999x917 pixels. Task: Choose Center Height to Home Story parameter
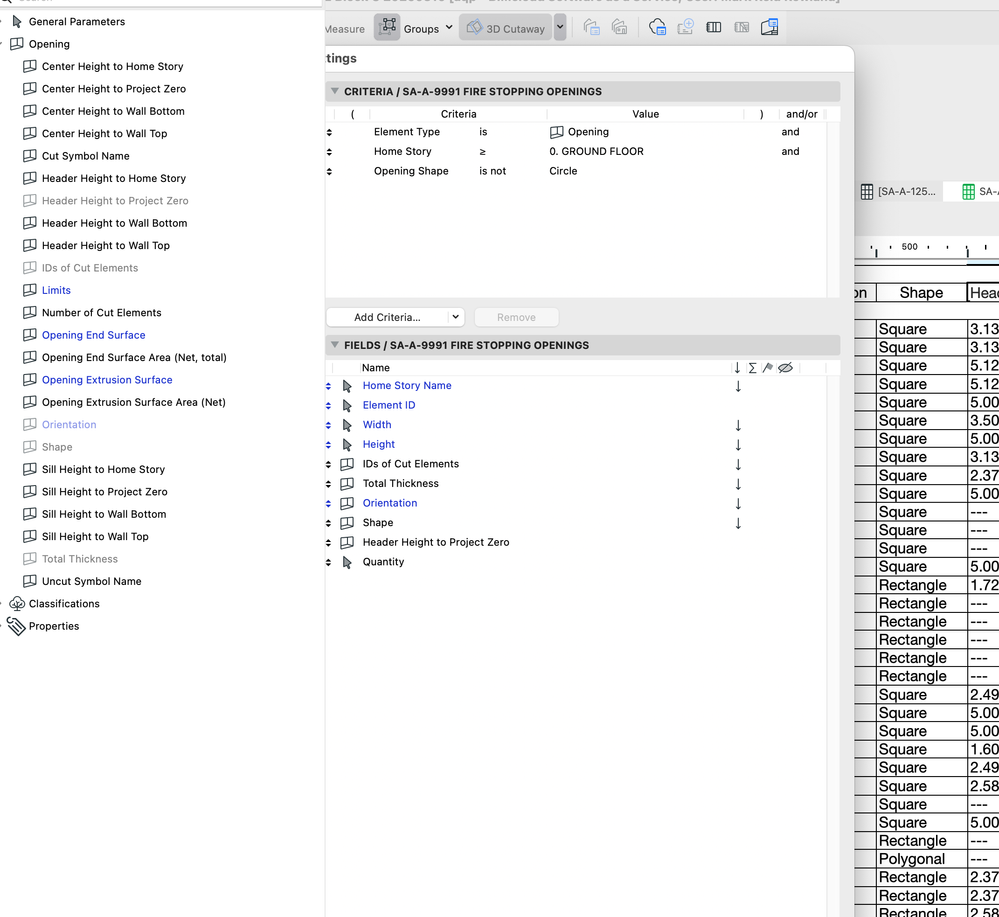tap(112, 66)
